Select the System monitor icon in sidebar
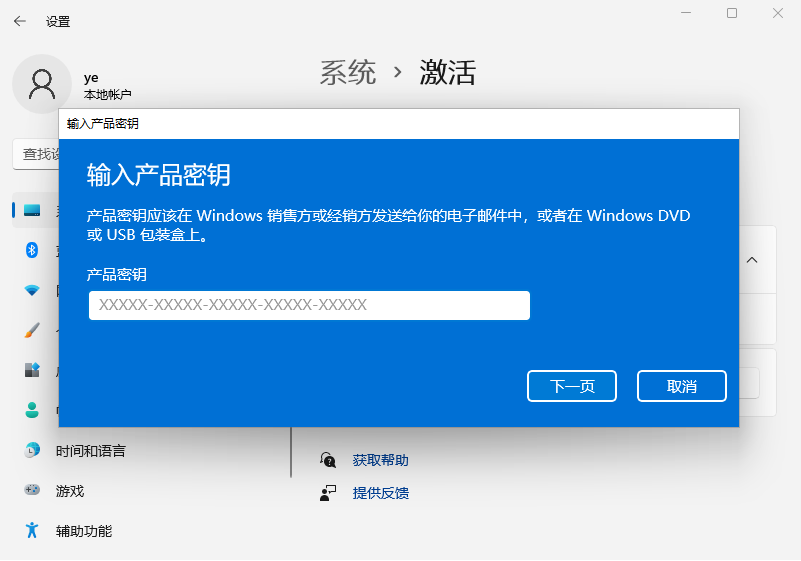 [x=32, y=210]
